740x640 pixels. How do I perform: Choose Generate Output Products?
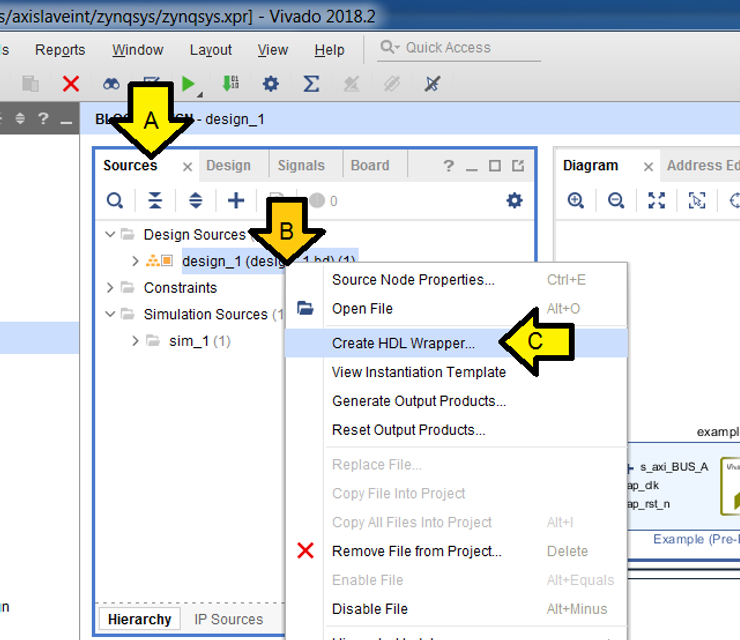[x=456, y=401]
